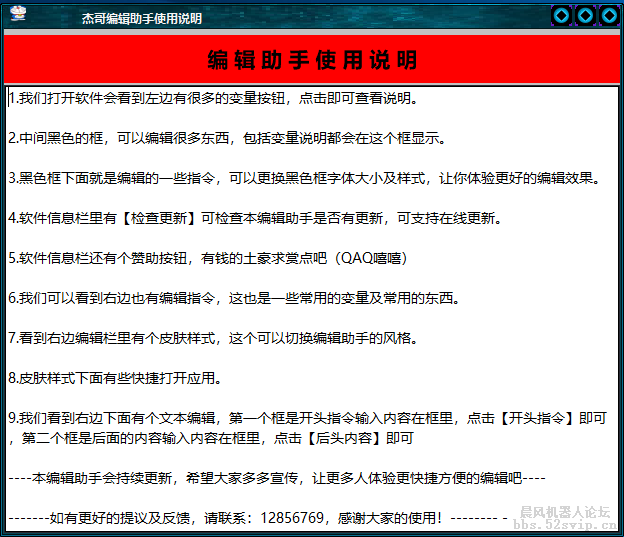Click line 5.软件信息栏还有个赞助按钮
The height and width of the screenshot is (537, 624).
207,258
